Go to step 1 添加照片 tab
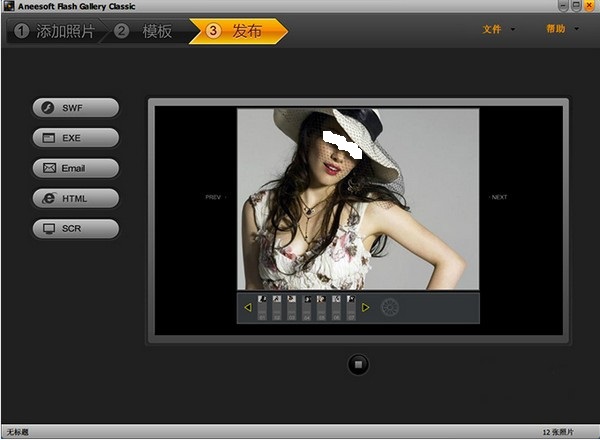The width and height of the screenshot is (600, 440). (54, 31)
